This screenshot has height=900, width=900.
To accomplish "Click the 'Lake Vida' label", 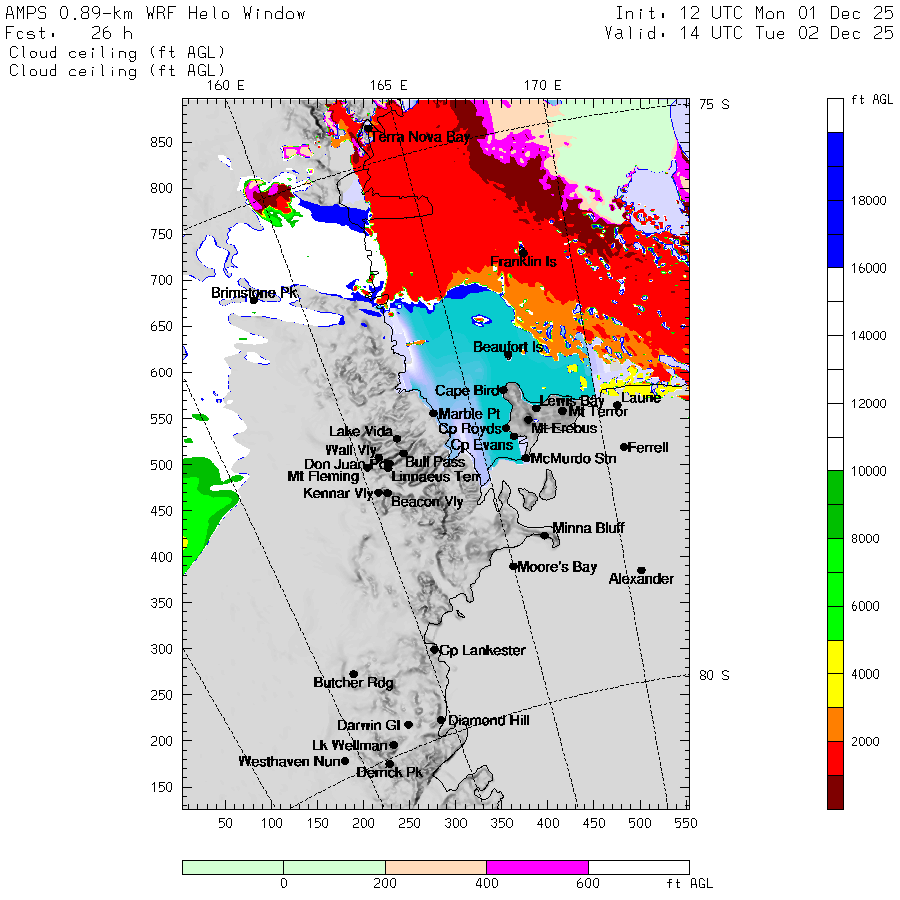I will click(x=361, y=431).
